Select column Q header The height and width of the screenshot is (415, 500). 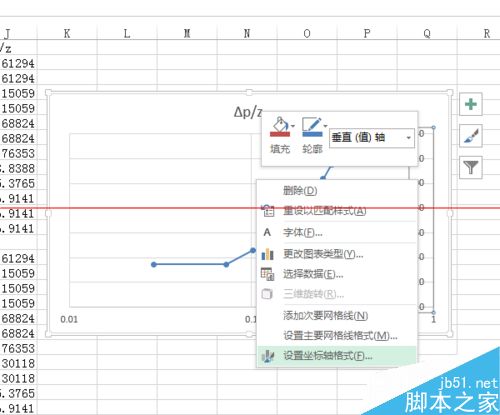[x=427, y=33]
